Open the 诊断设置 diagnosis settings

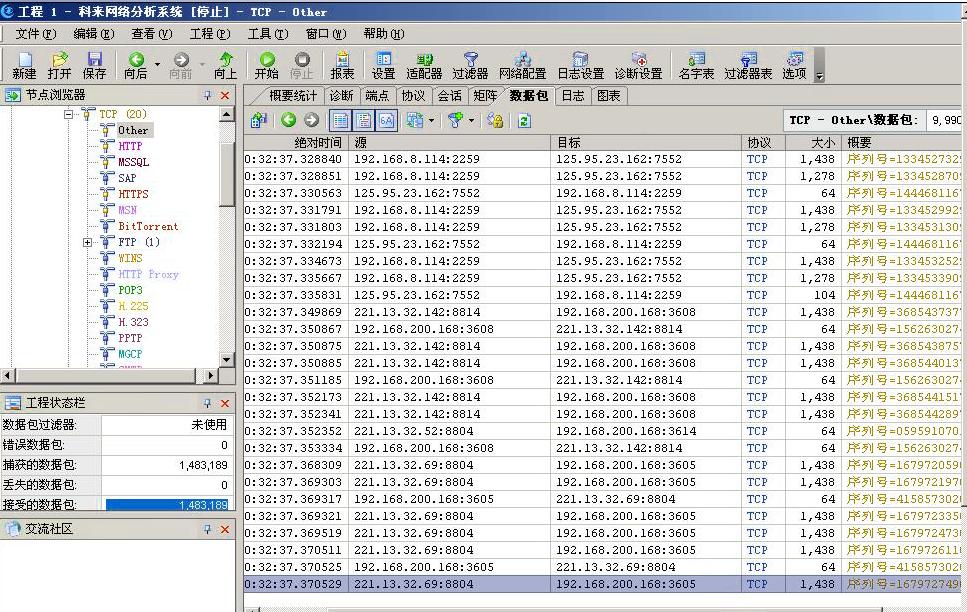click(x=638, y=65)
